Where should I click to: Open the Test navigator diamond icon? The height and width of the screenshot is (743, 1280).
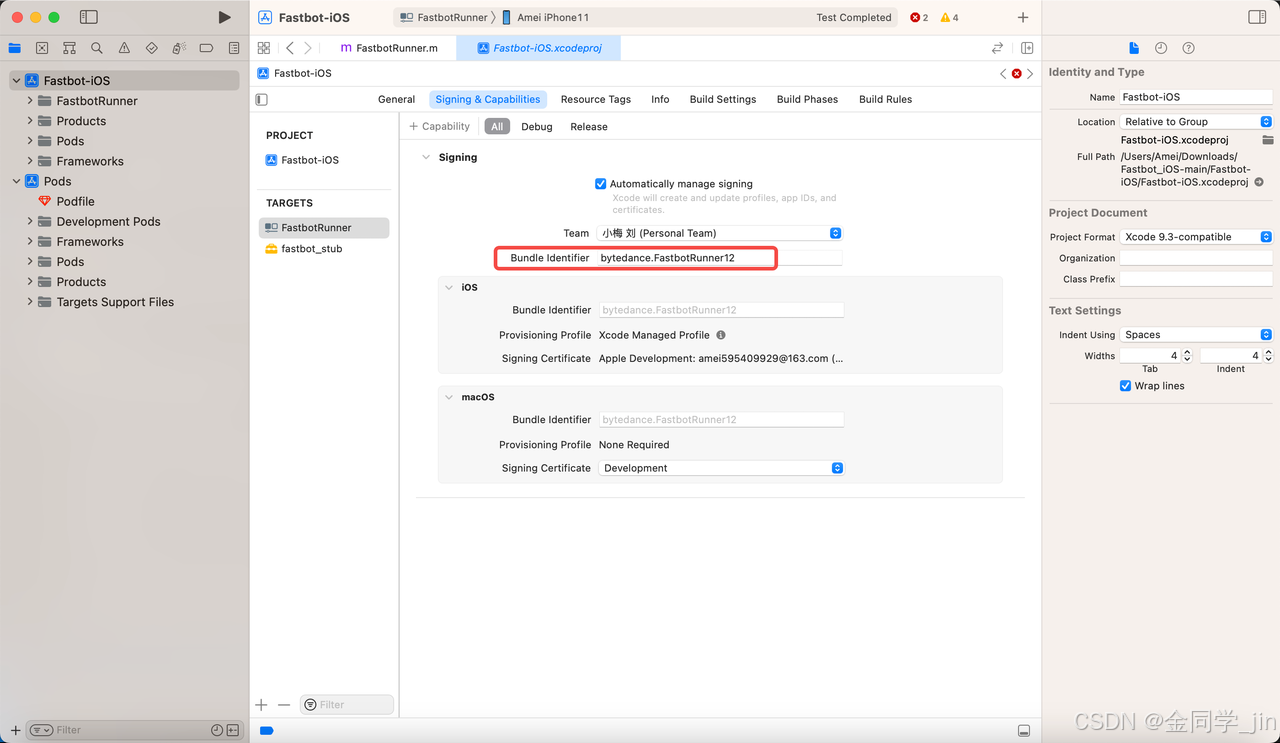pyautogui.click(x=151, y=48)
